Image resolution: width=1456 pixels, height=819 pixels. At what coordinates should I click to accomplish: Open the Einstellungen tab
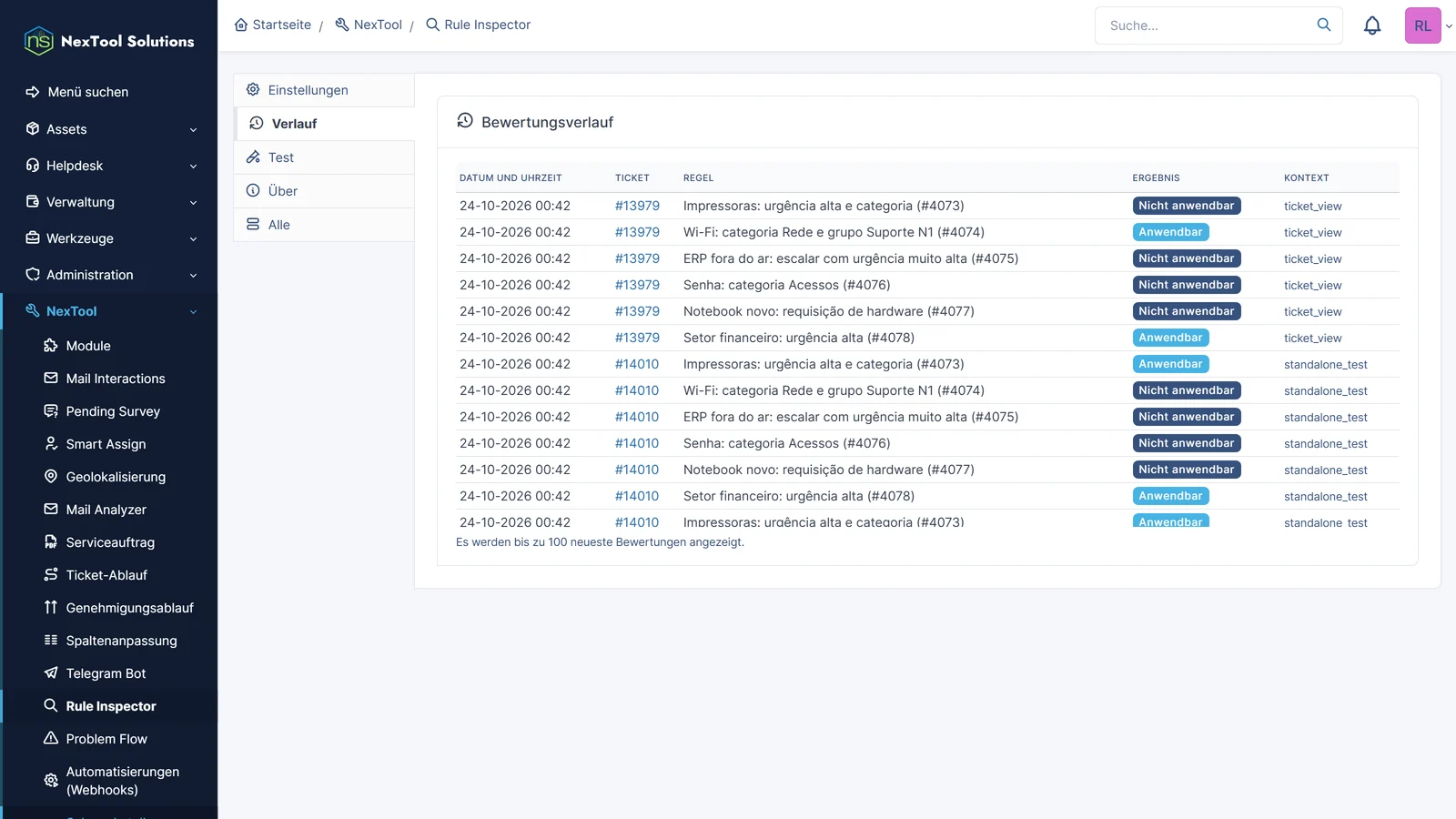pos(324,90)
